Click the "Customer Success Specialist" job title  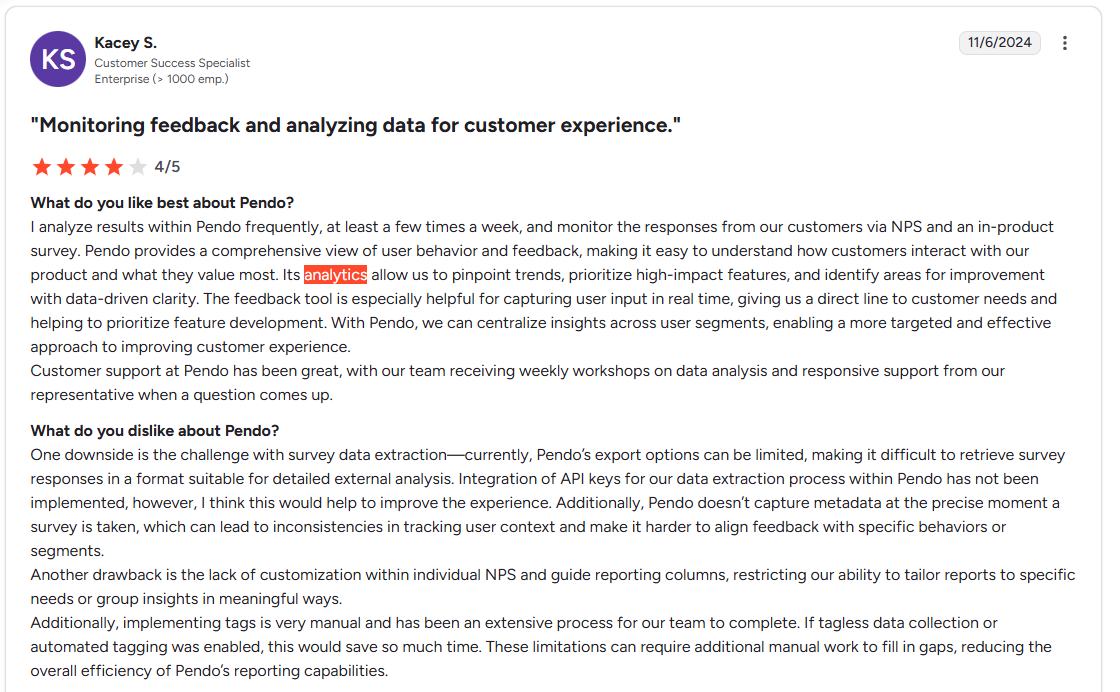coord(172,63)
